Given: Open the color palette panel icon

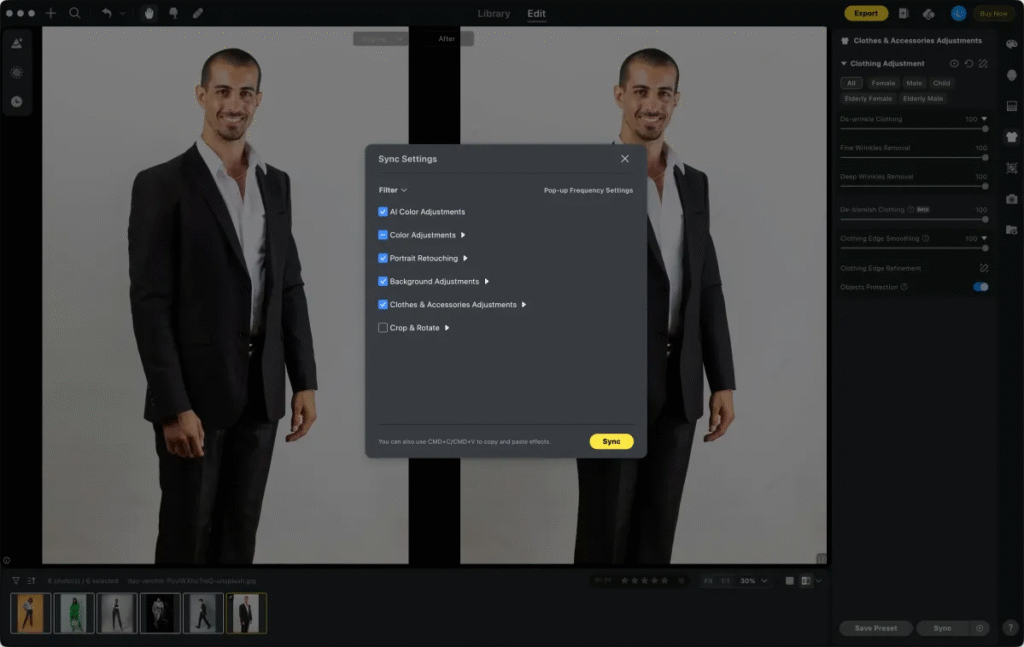Looking at the screenshot, I should click(1011, 44).
